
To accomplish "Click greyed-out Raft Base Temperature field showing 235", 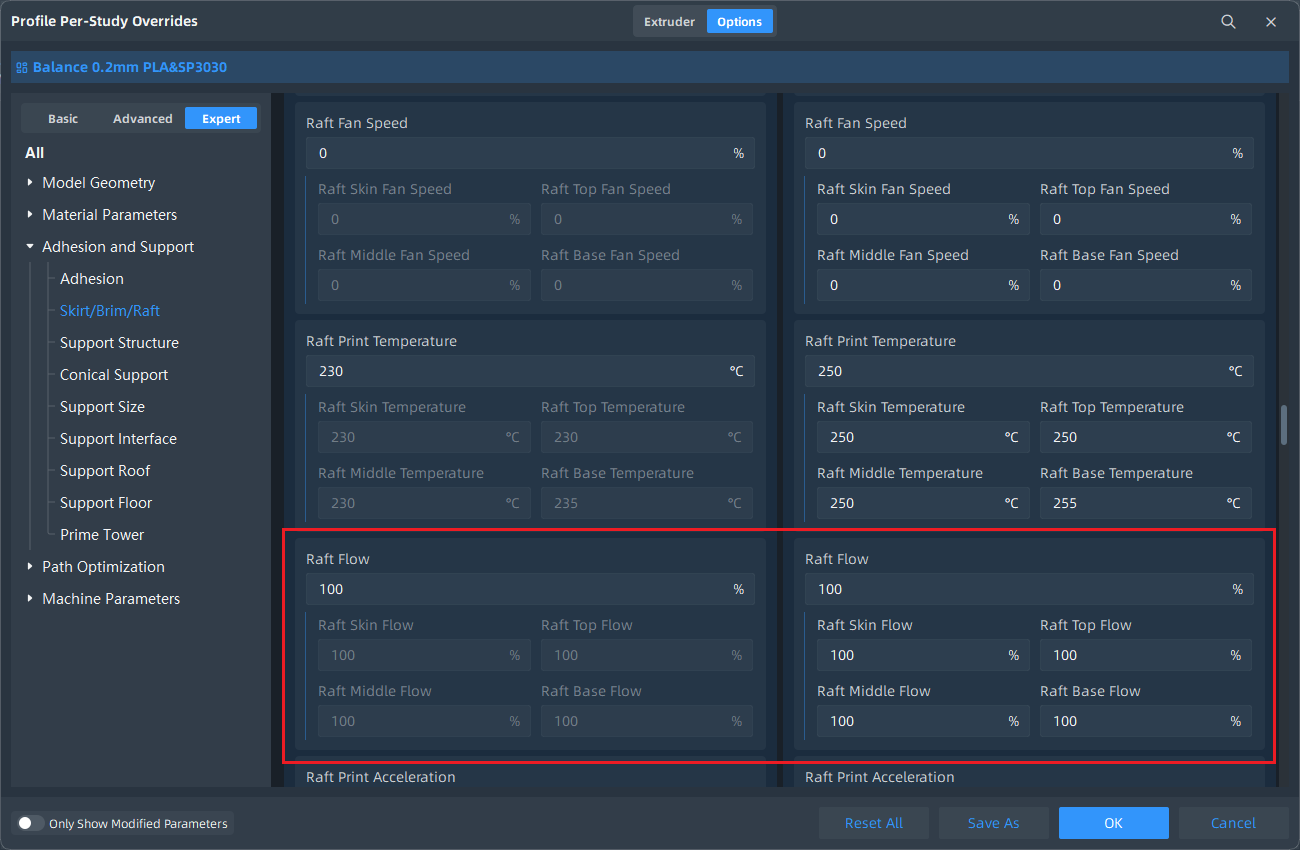I will click(x=647, y=503).
